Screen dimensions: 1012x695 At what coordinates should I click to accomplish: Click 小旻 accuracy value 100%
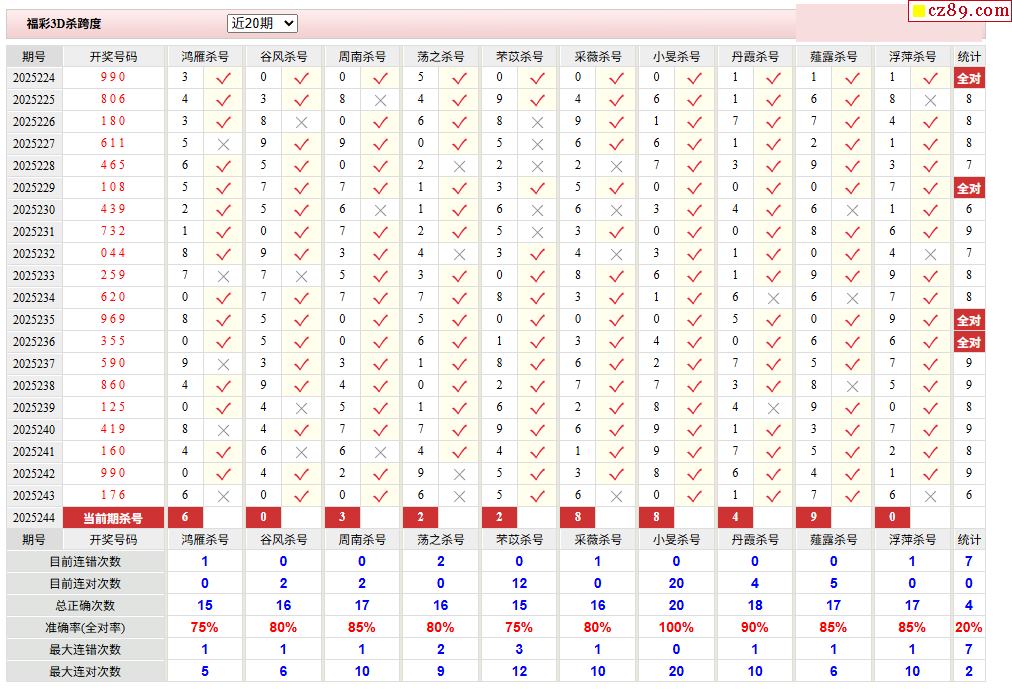676,627
